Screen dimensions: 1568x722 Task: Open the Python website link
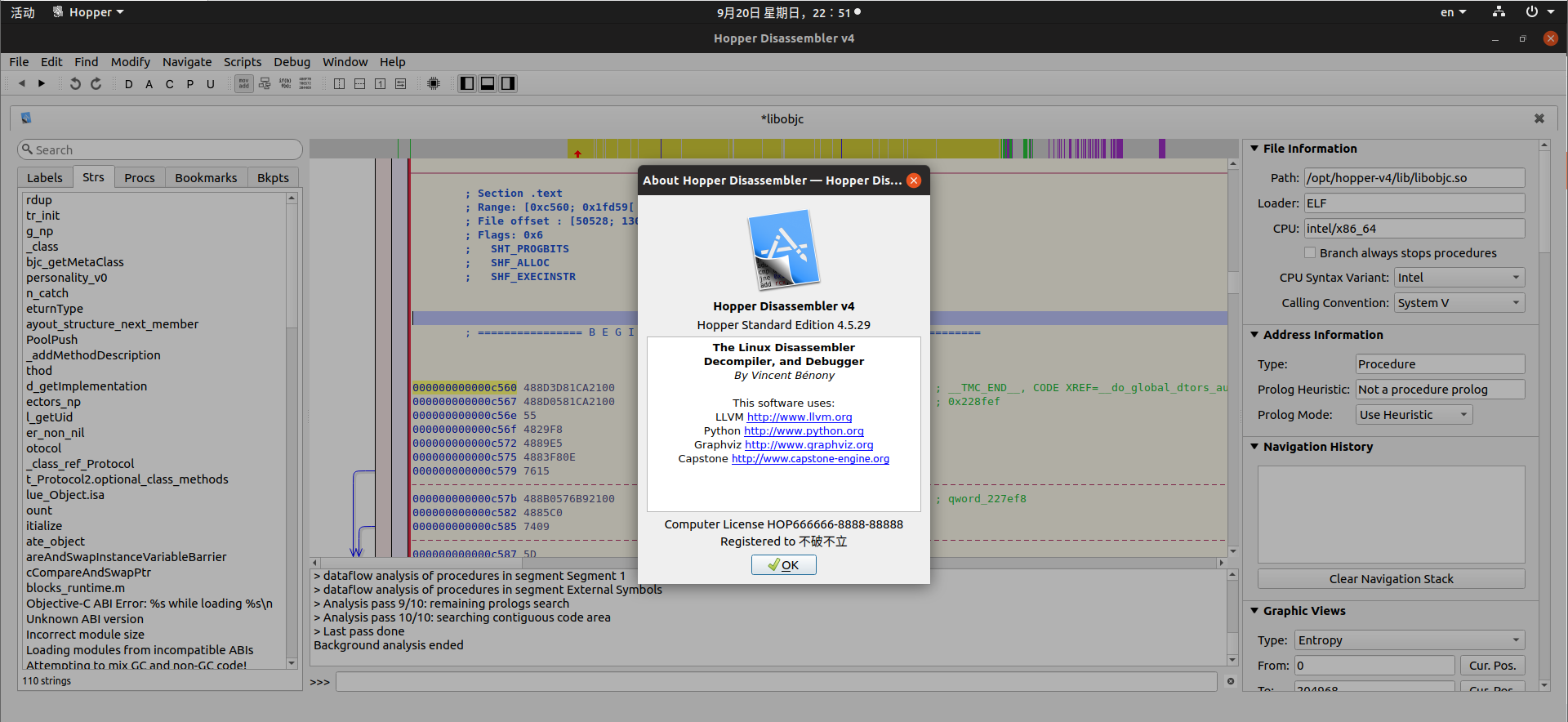[804, 431]
